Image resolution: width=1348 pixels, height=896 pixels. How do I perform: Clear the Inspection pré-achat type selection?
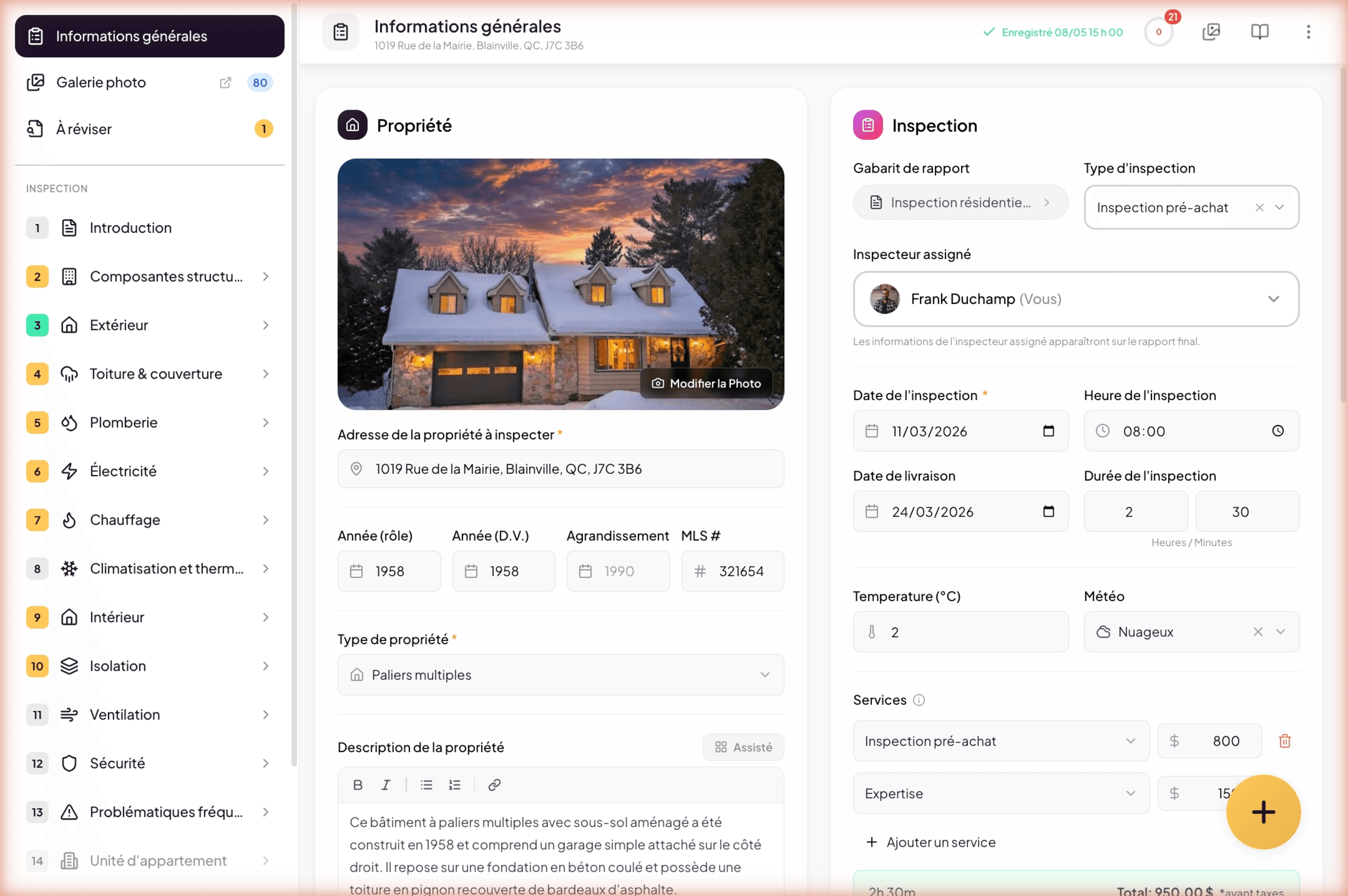click(1260, 207)
